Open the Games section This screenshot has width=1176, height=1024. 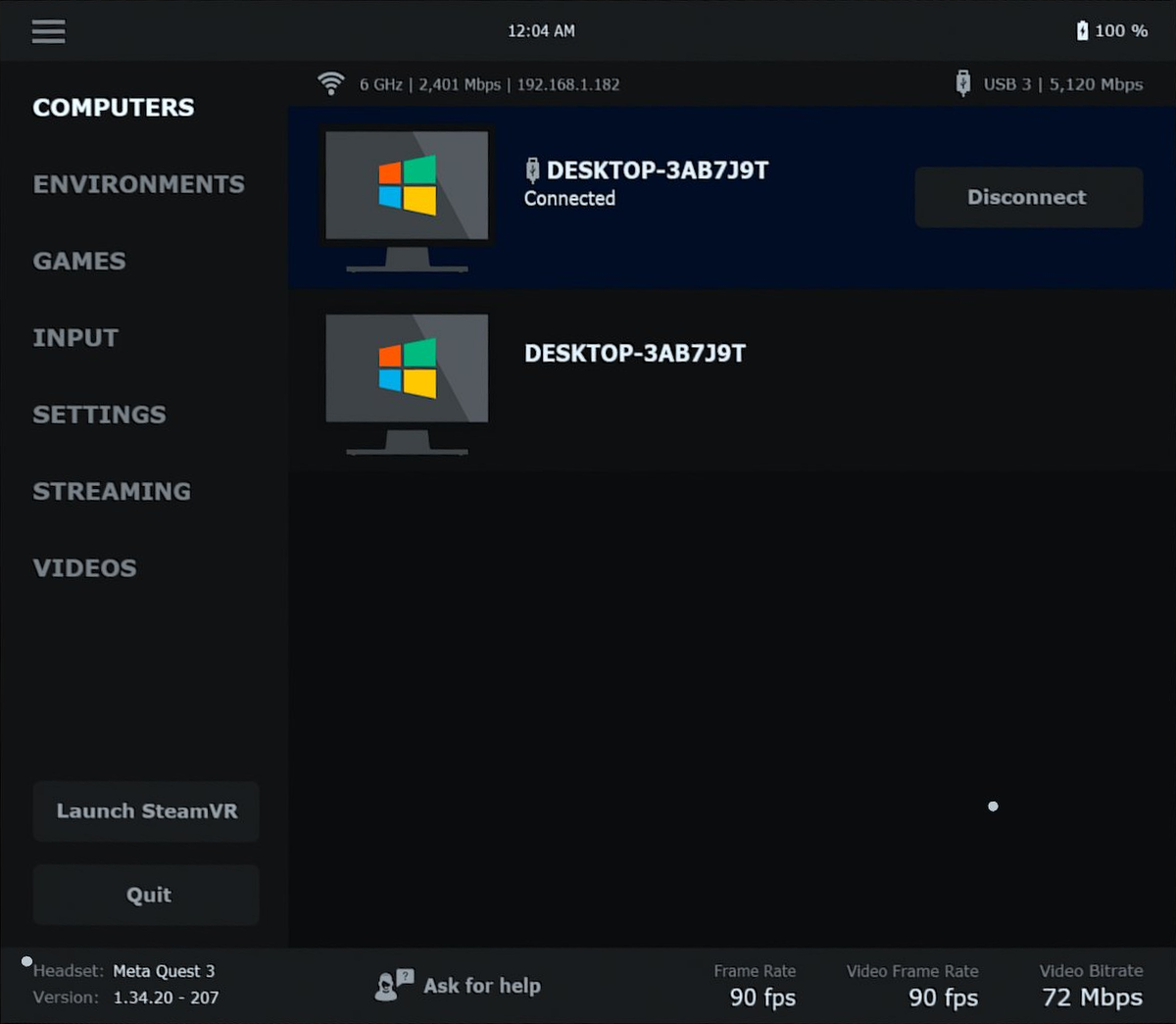click(x=79, y=261)
